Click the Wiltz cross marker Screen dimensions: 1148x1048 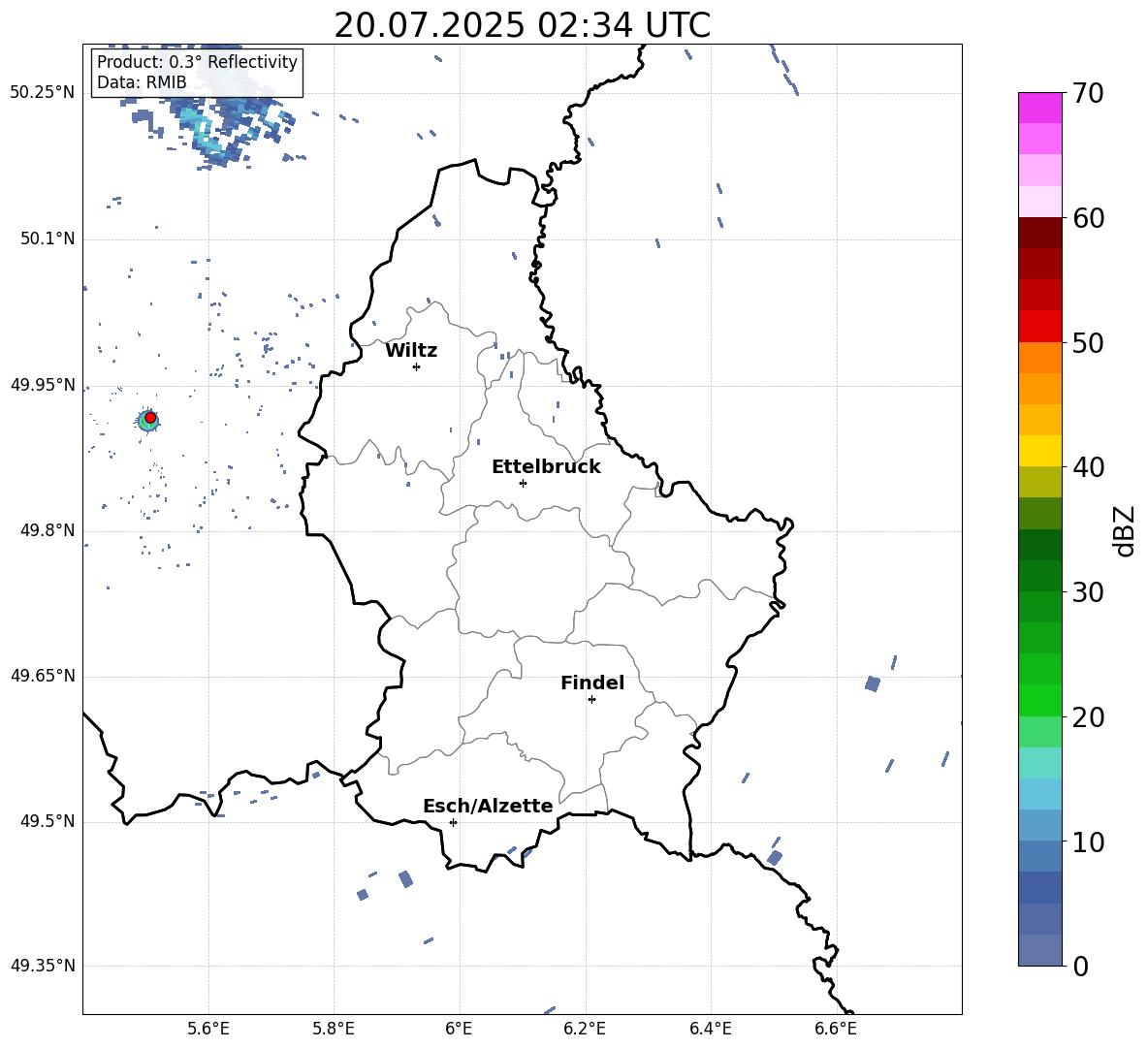417,366
